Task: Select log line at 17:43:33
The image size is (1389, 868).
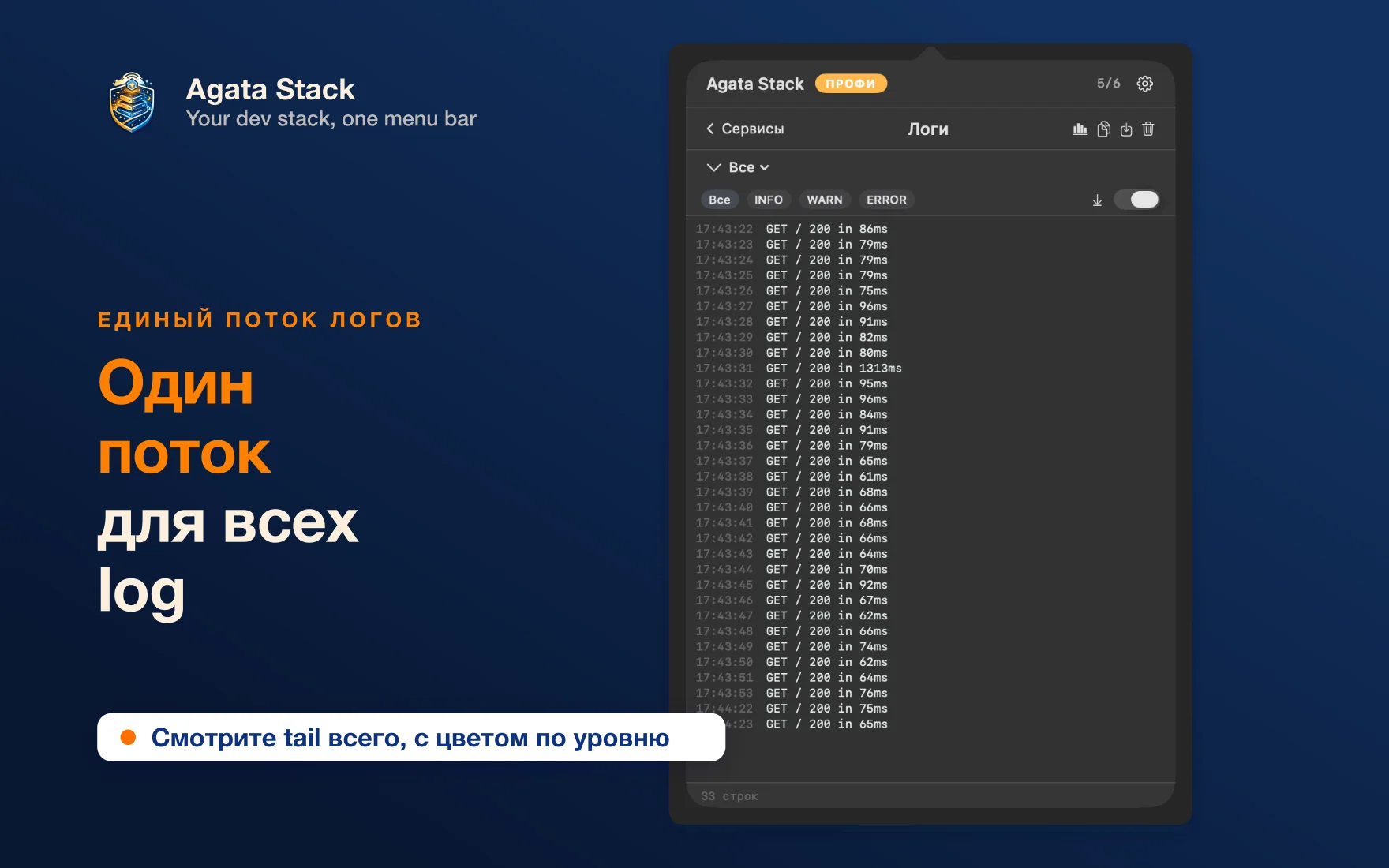Action: pos(792,399)
